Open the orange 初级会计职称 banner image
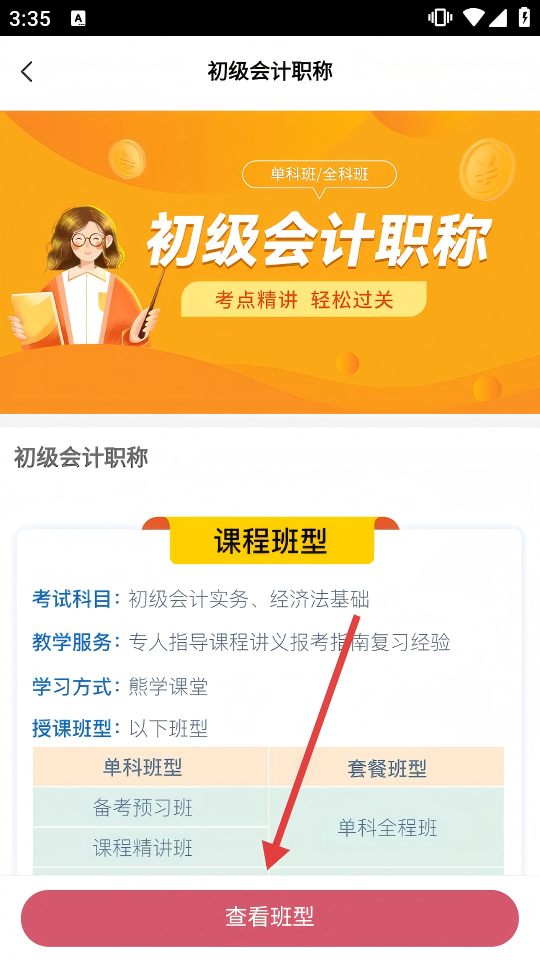Image resolution: width=540 pixels, height=960 pixels. pyautogui.click(x=270, y=262)
